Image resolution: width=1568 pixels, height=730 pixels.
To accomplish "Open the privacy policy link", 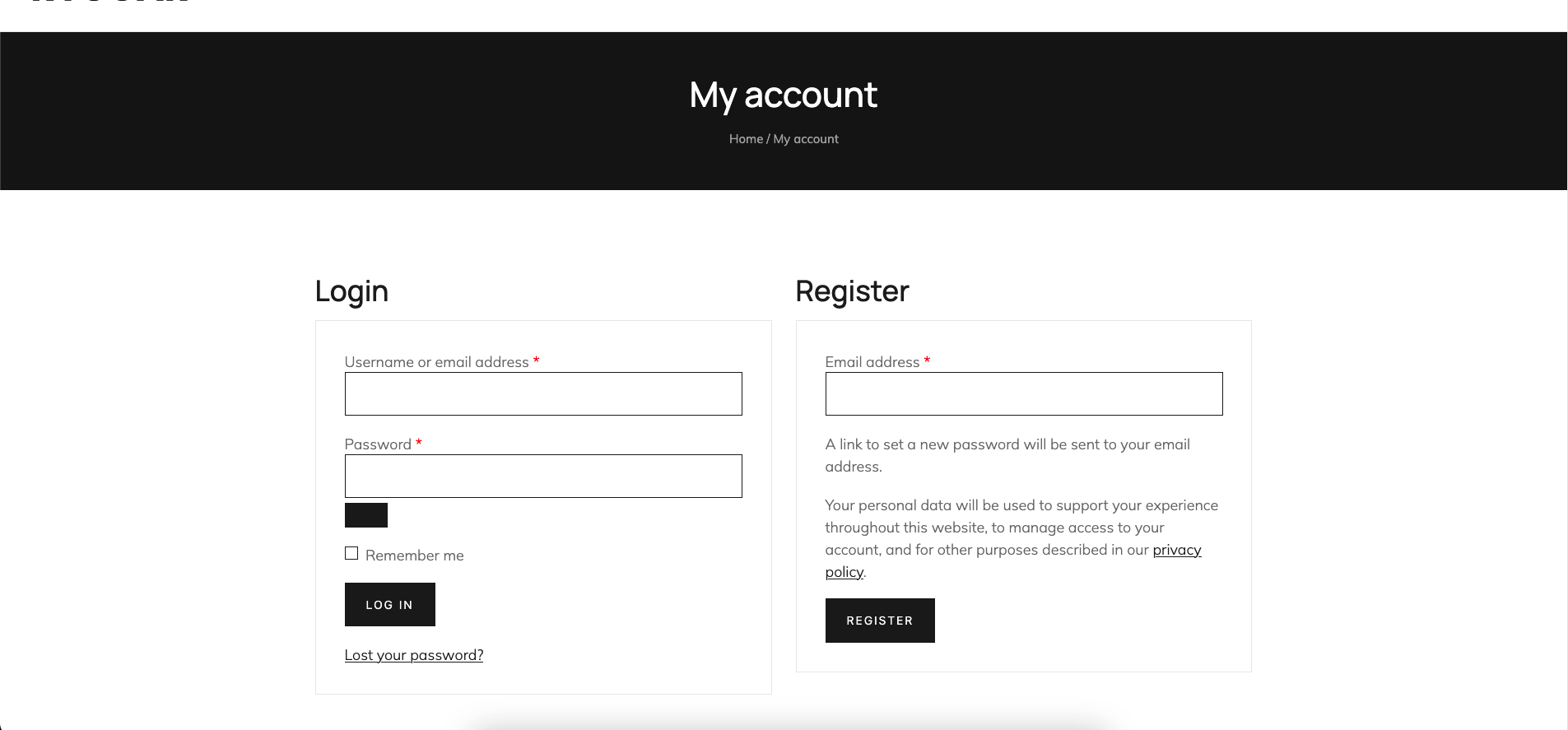I will [x=1176, y=550].
